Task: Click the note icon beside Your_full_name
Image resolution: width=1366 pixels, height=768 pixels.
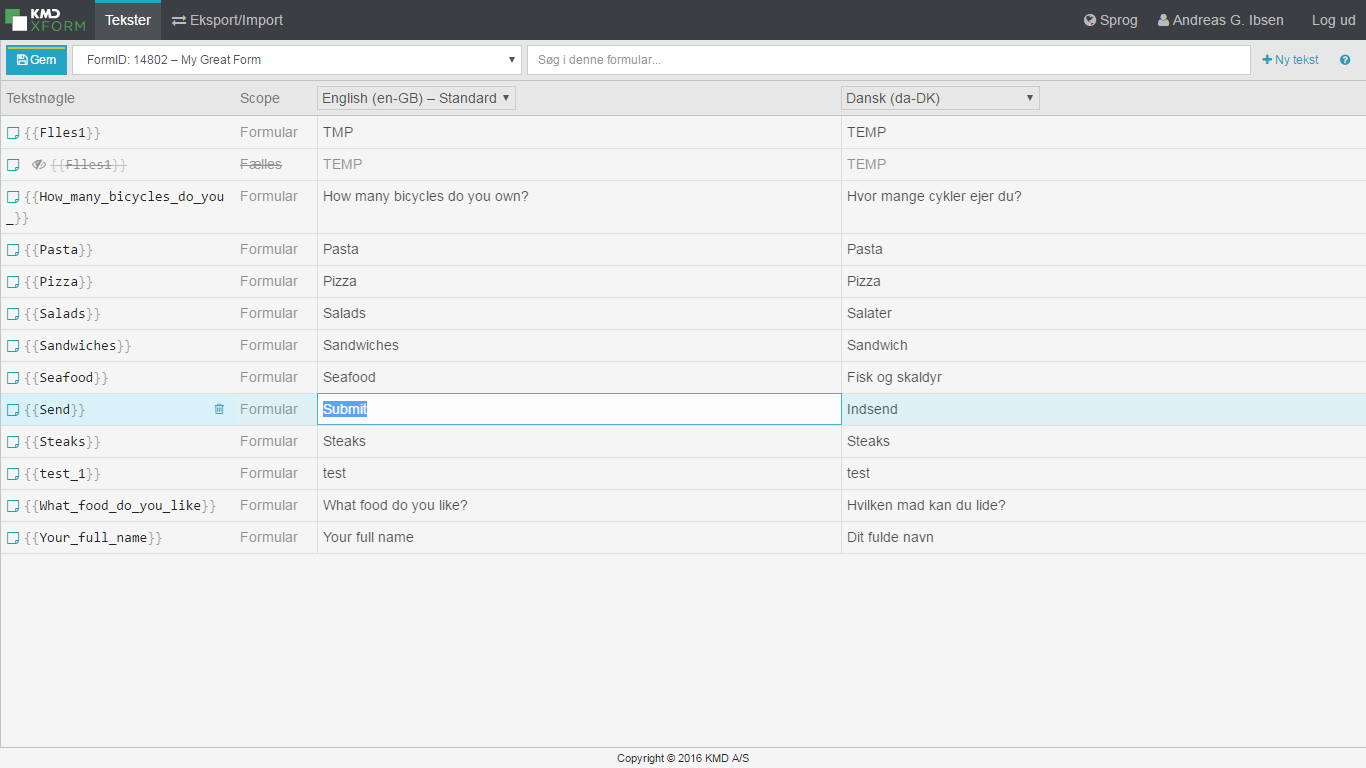Action: 13,538
